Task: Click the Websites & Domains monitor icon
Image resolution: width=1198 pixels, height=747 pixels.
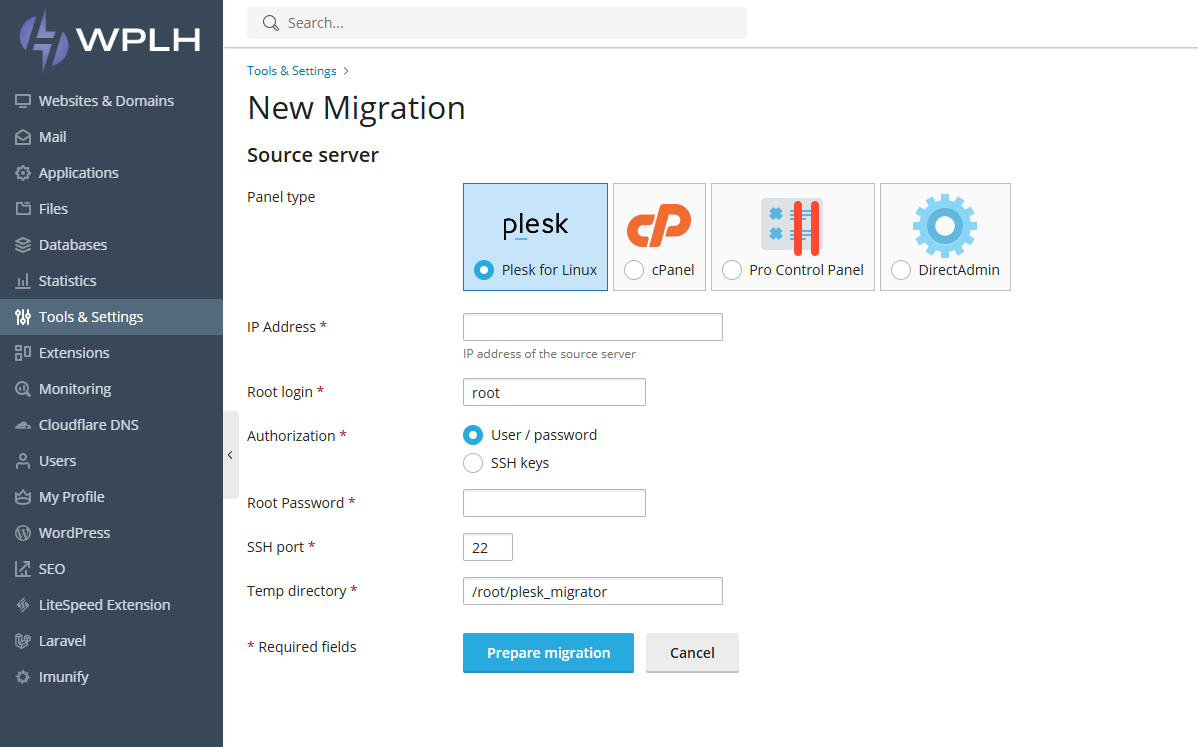Action: pos(23,101)
